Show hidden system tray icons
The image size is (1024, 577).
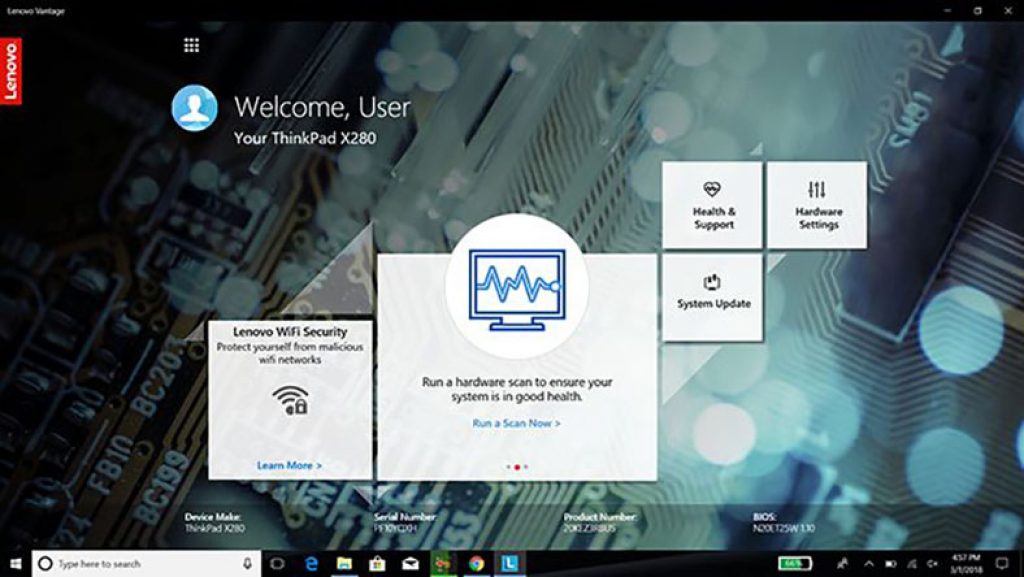pos(869,563)
